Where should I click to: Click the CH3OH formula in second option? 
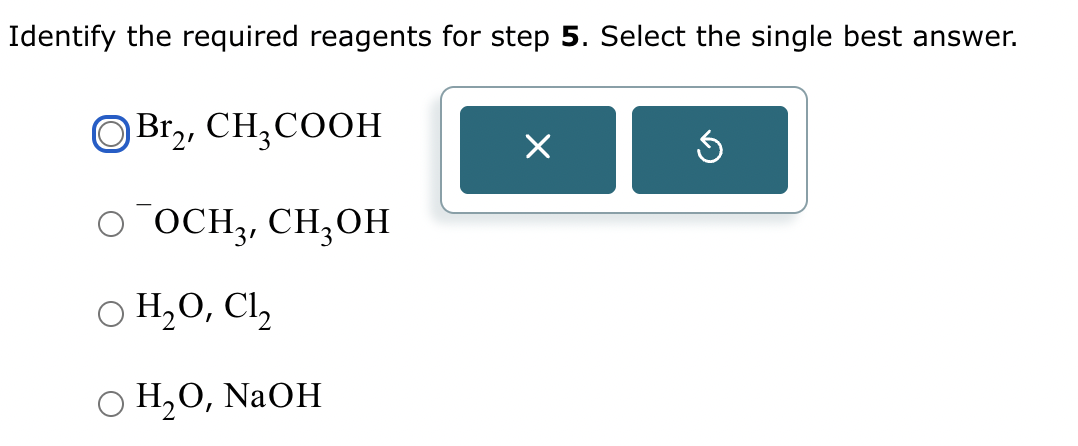coord(329,224)
